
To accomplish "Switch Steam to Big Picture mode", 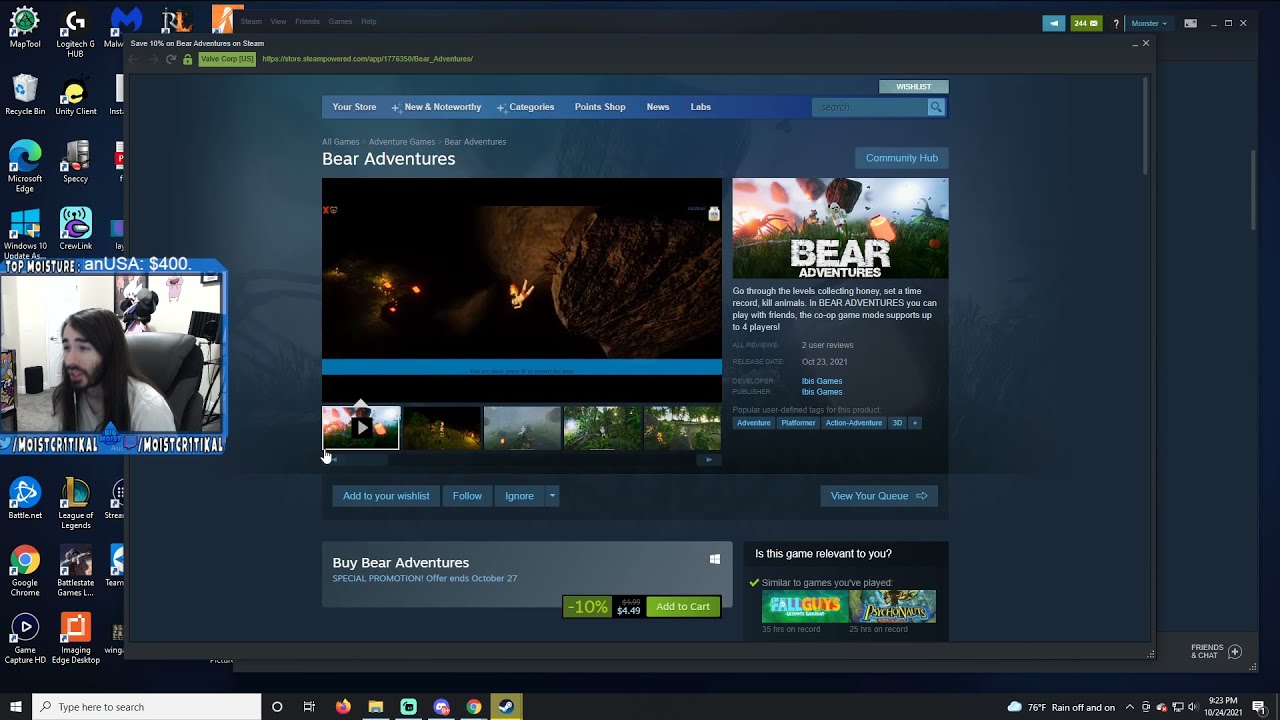I will 1190,23.
